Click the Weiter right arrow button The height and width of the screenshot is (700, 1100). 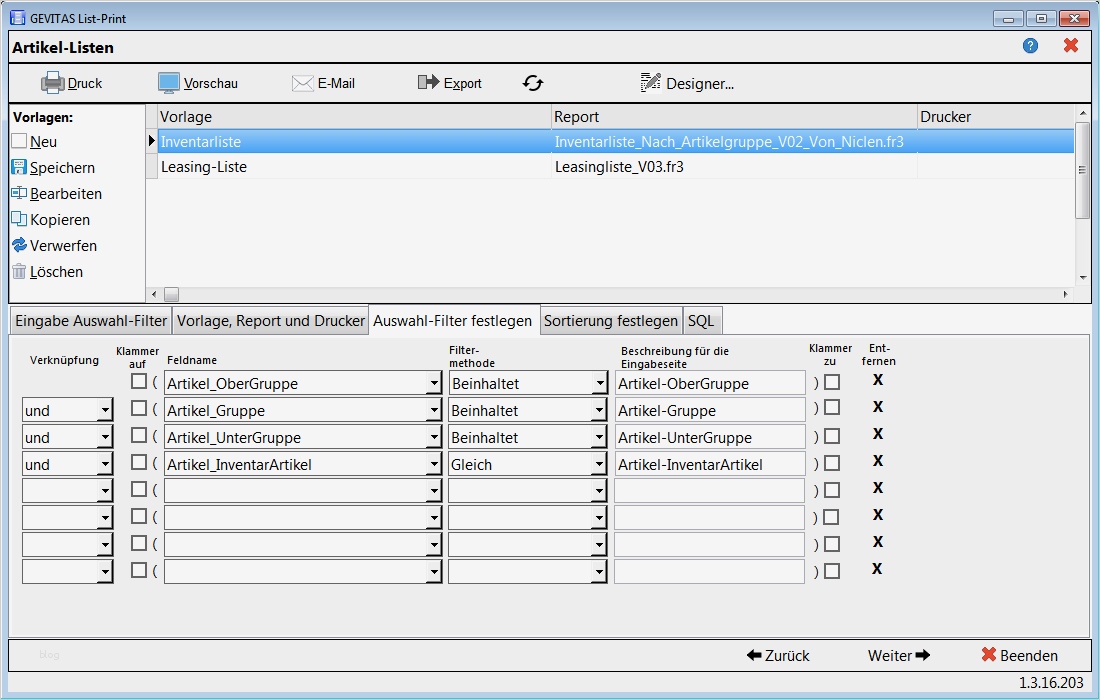click(899, 655)
